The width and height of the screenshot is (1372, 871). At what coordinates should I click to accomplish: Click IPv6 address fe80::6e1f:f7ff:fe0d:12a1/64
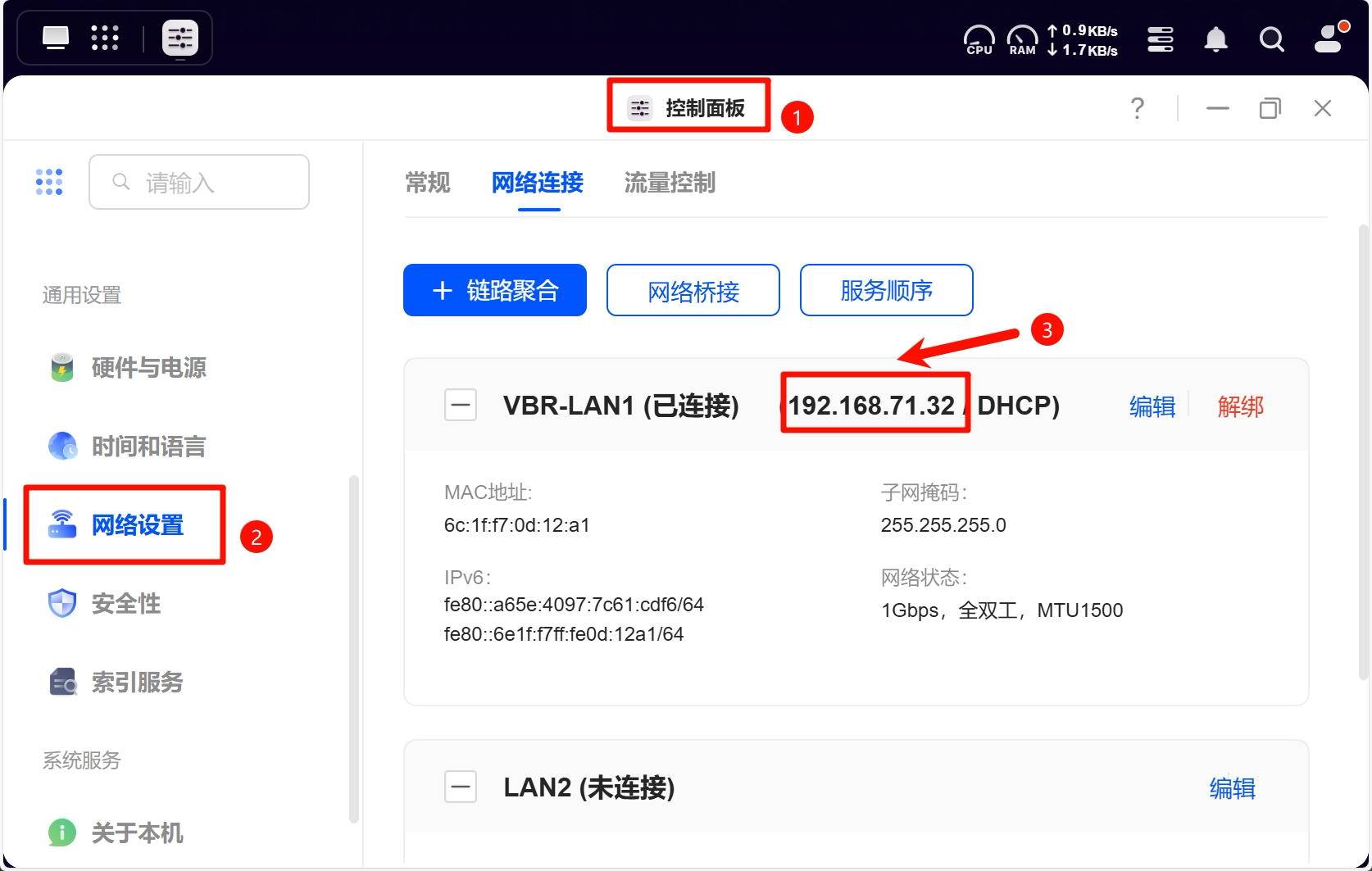coord(564,634)
